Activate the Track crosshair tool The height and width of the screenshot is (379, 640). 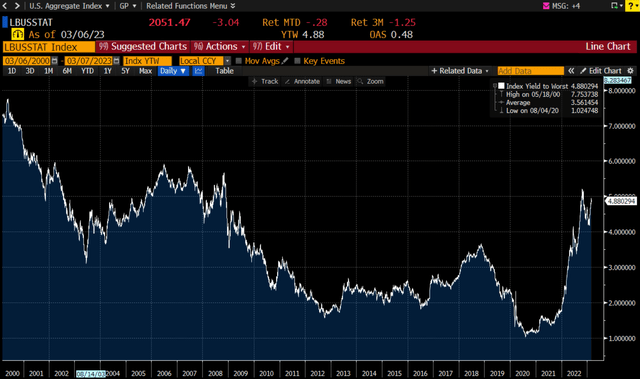[265, 82]
